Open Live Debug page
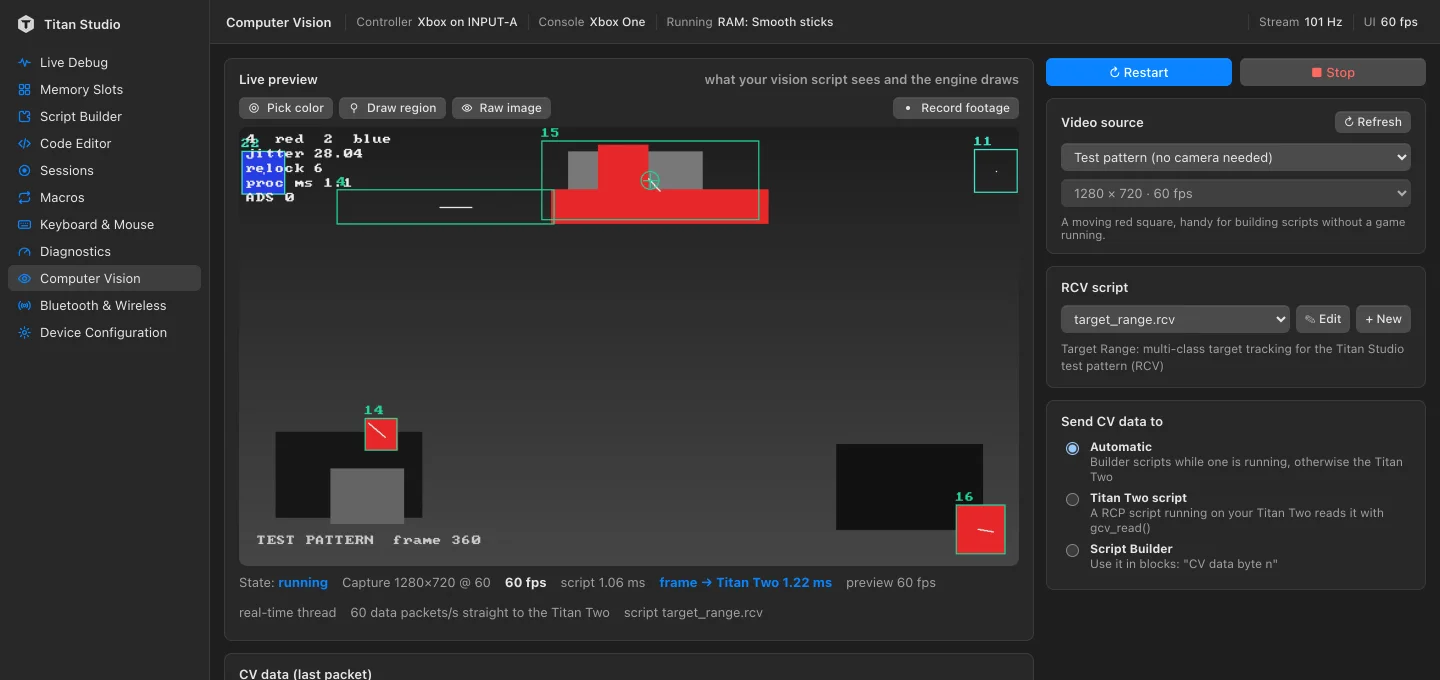Image resolution: width=1440 pixels, height=680 pixels. click(104, 62)
